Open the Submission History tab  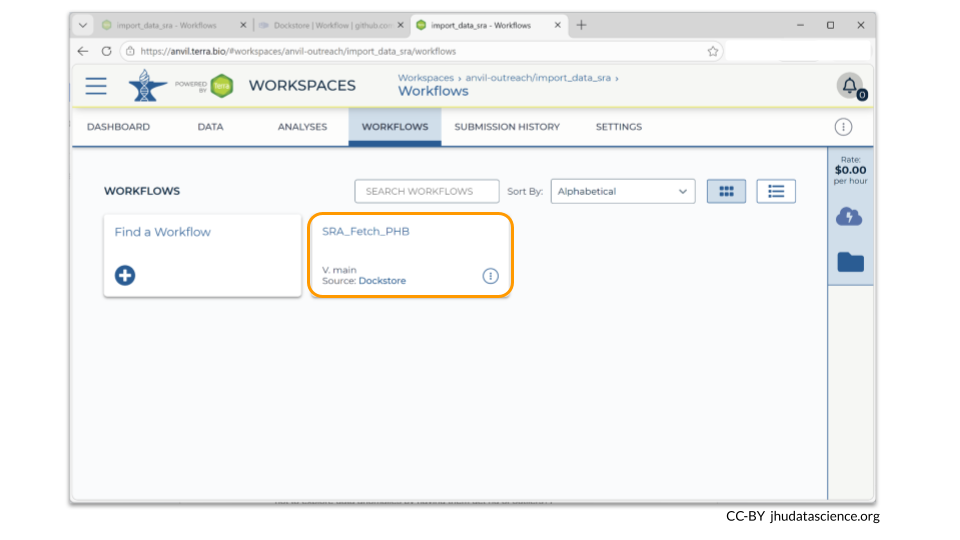[x=507, y=127]
